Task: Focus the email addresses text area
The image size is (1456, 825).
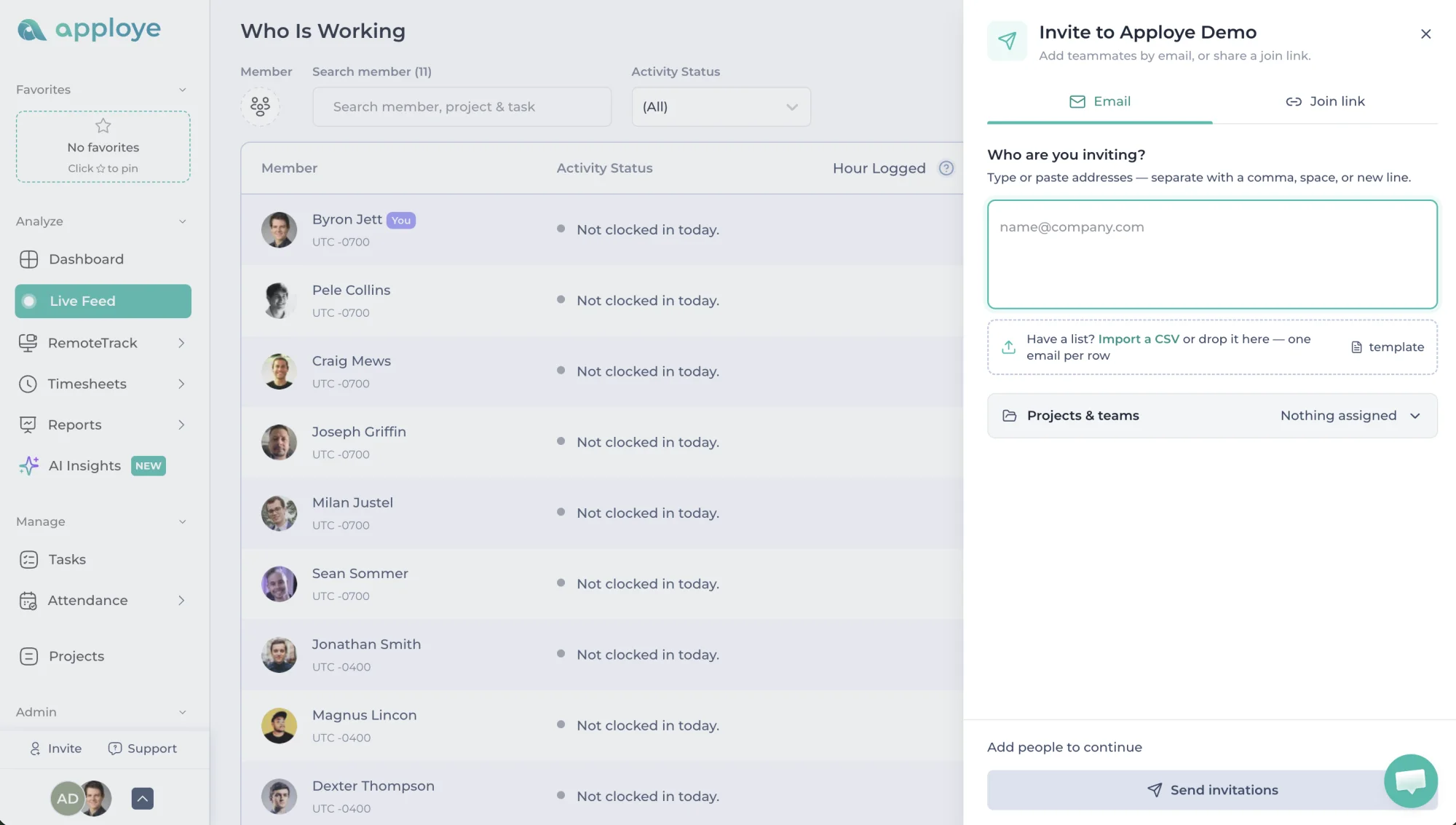Action: click(1212, 255)
